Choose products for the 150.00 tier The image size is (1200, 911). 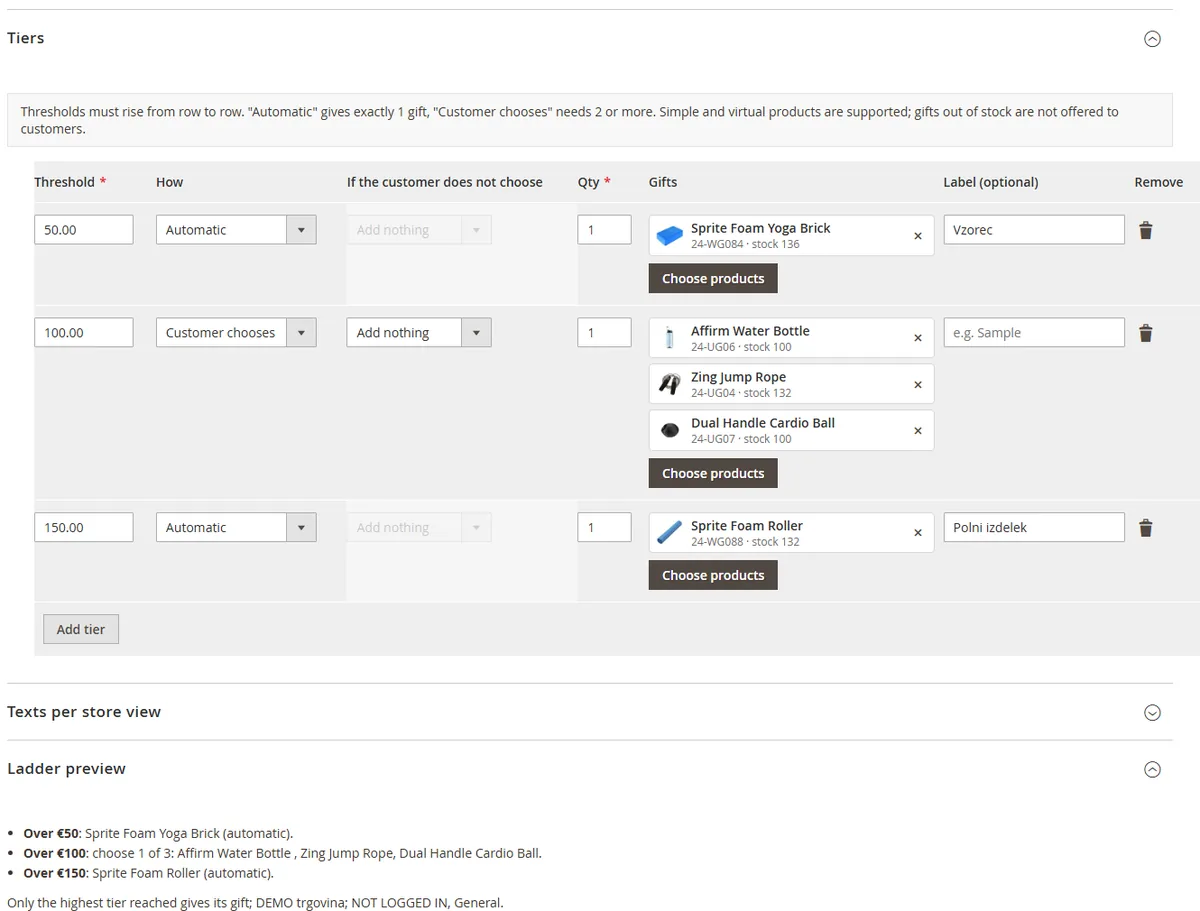click(713, 576)
